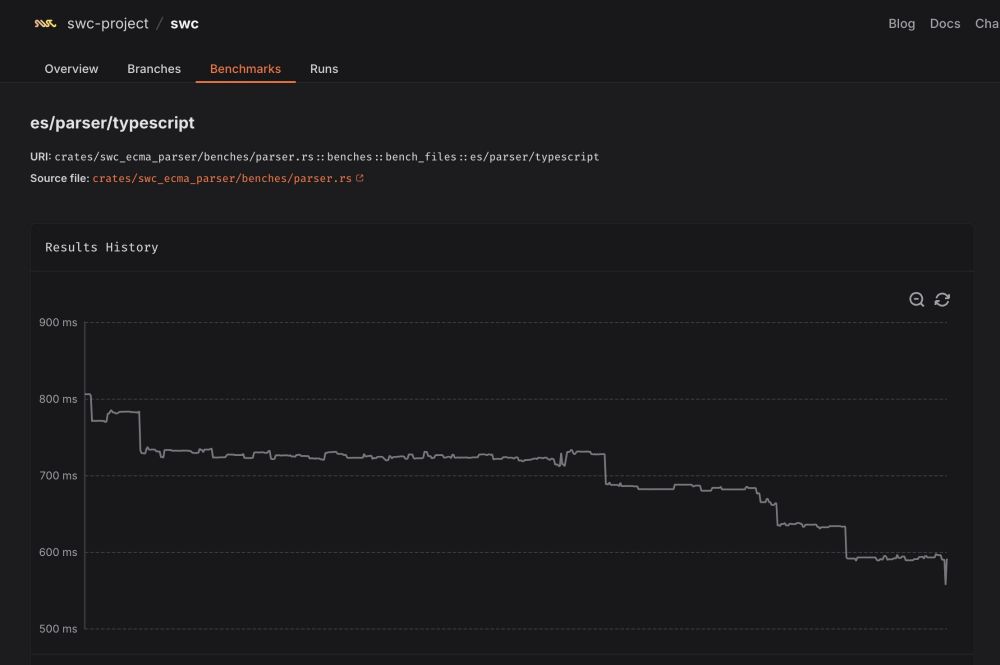The height and width of the screenshot is (665, 1000).
Task: Switch to the Branches tab
Action: [x=154, y=69]
